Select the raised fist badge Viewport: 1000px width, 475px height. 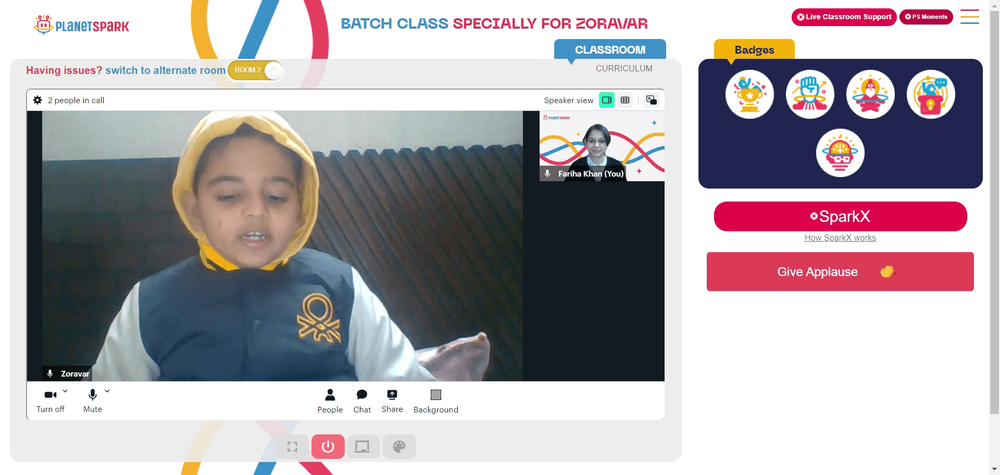810,94
